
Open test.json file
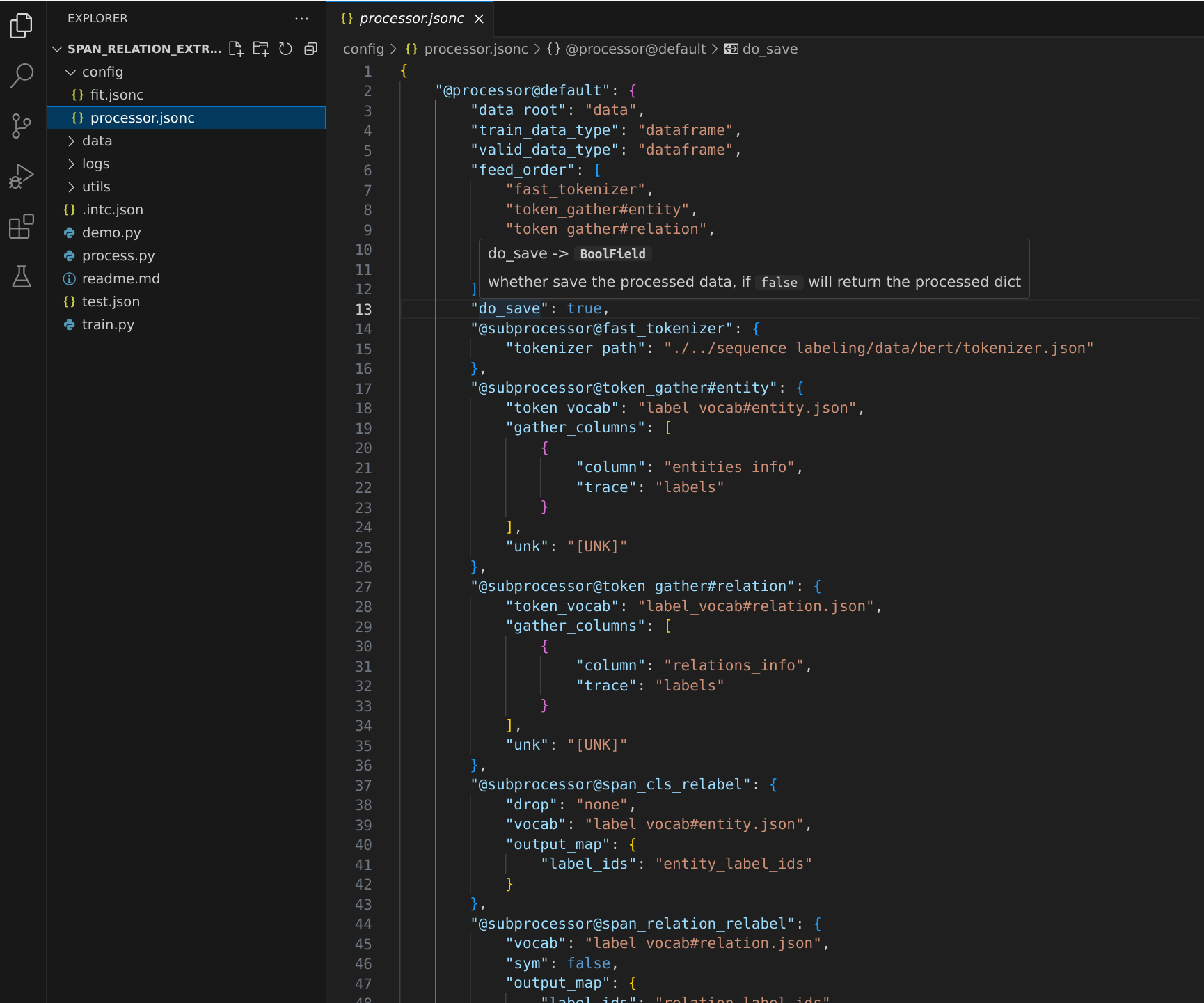click(186, 301)
